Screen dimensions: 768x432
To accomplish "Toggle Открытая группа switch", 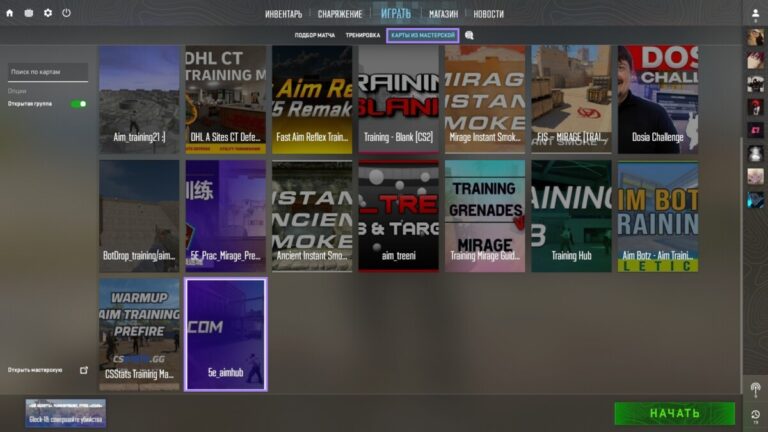I will point(78,104).
